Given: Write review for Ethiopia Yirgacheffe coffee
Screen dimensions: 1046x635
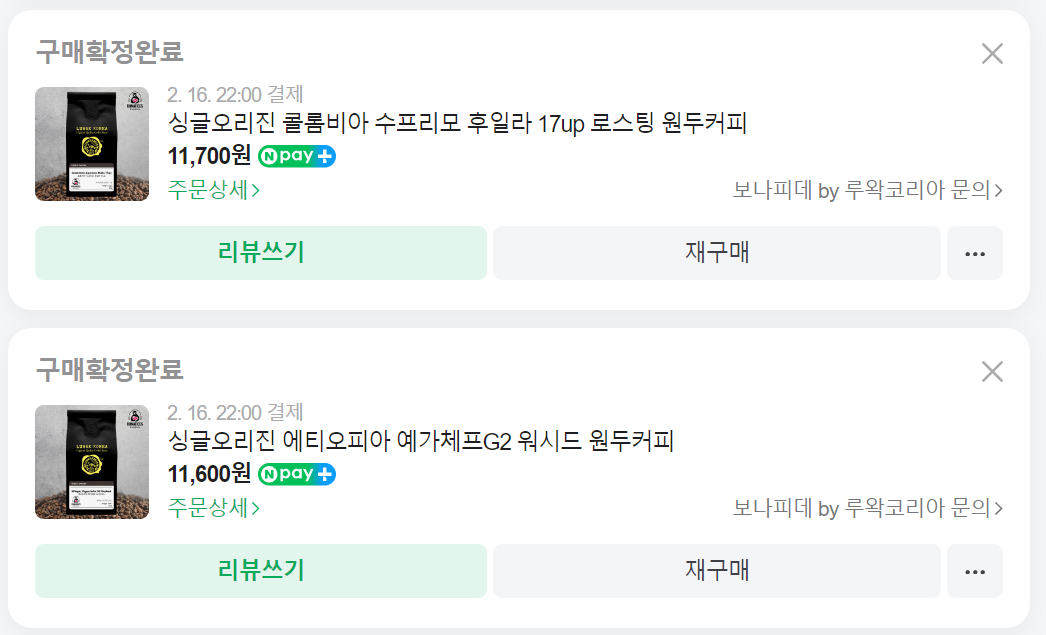Looking at the screenshot, I should 261,571.
